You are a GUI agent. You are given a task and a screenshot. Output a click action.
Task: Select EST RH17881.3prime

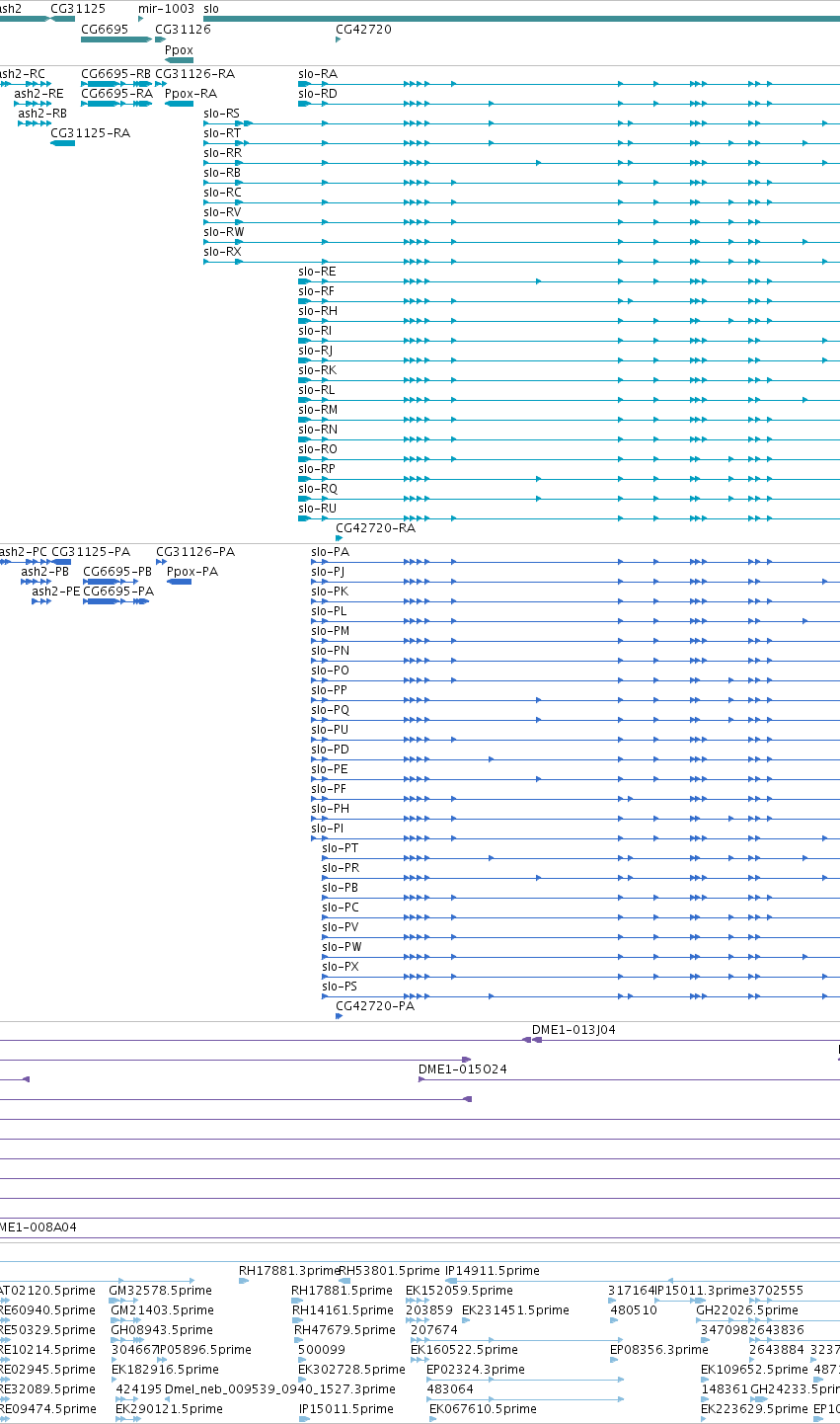point(289,1271)
